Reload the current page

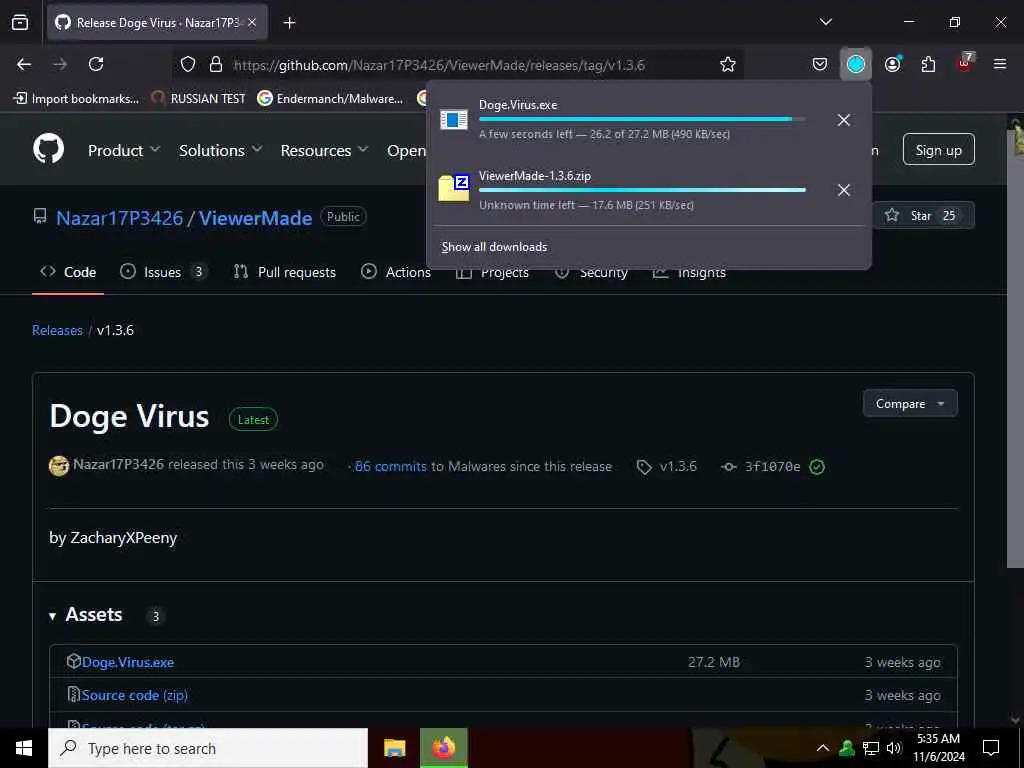(x=96, y=64)
